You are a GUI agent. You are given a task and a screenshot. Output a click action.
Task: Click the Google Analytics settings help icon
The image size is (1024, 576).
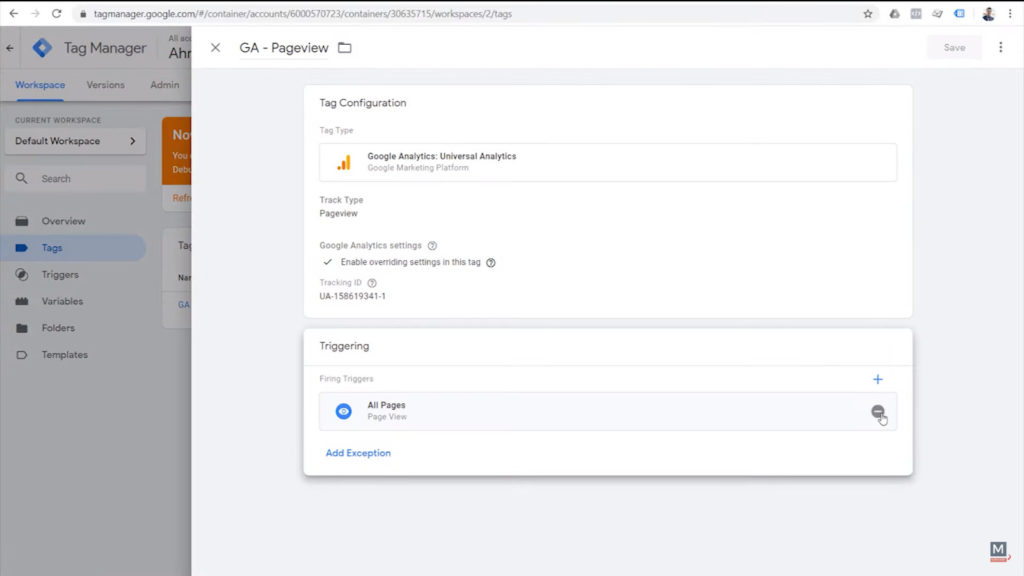click(432, 245)
